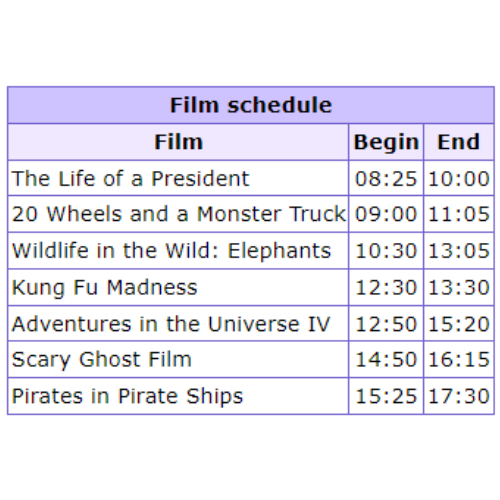Click the Film schedule table title
500x500 pixels.
pos(251,105)
